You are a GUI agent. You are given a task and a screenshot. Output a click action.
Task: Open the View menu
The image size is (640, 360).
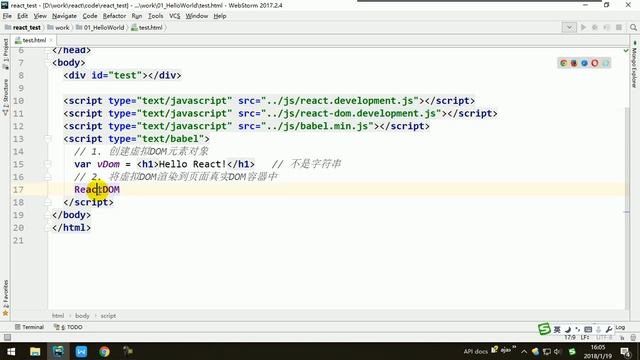point(40,16)
